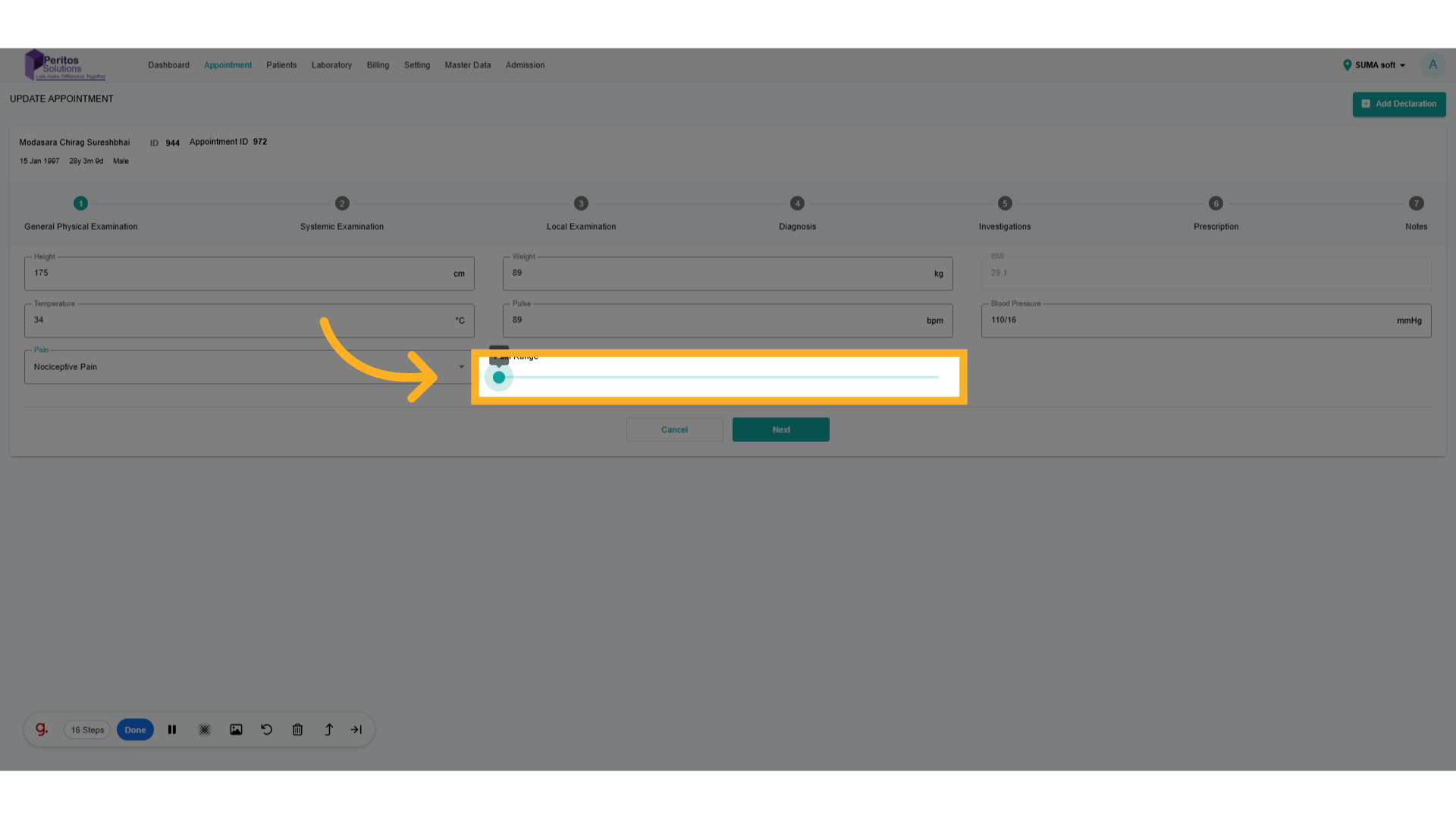This screenshot has height=819, width=1456.
Task: Click the undo/restart recording icon
Action: 266,730
